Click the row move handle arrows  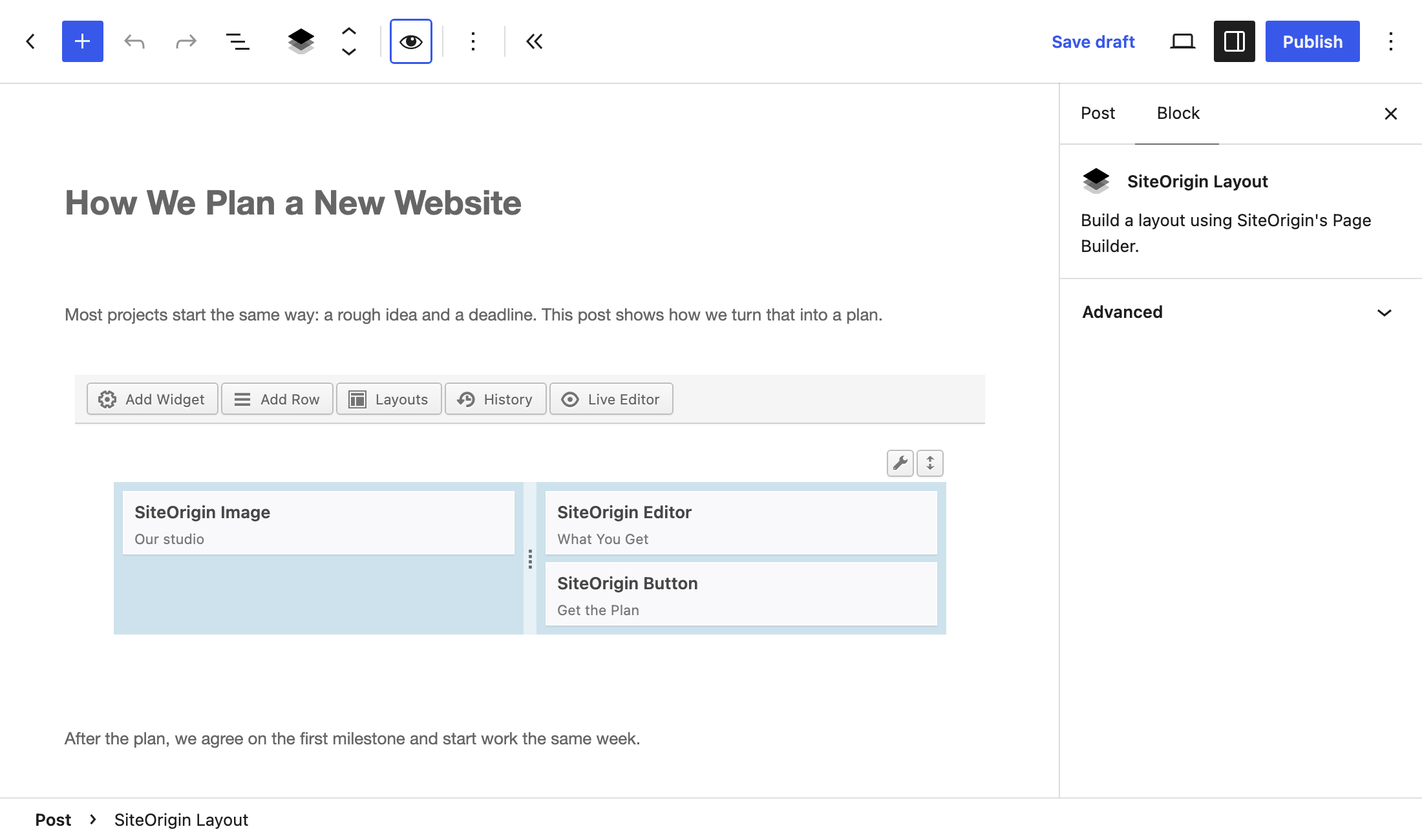[x=930, y=463]
